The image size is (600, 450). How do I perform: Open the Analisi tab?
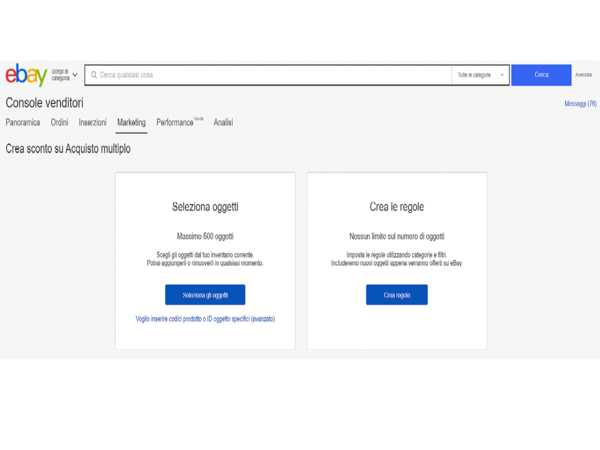[223, 122]
